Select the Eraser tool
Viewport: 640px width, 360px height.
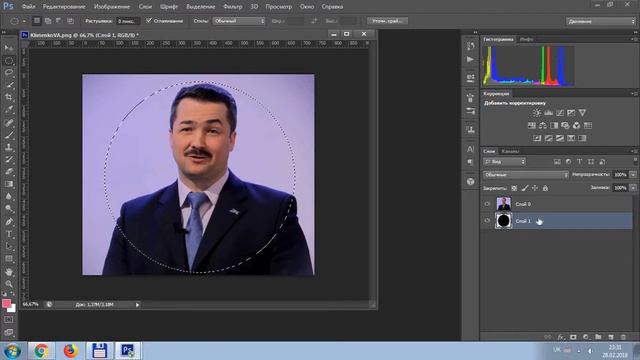[x=9, y=172]
